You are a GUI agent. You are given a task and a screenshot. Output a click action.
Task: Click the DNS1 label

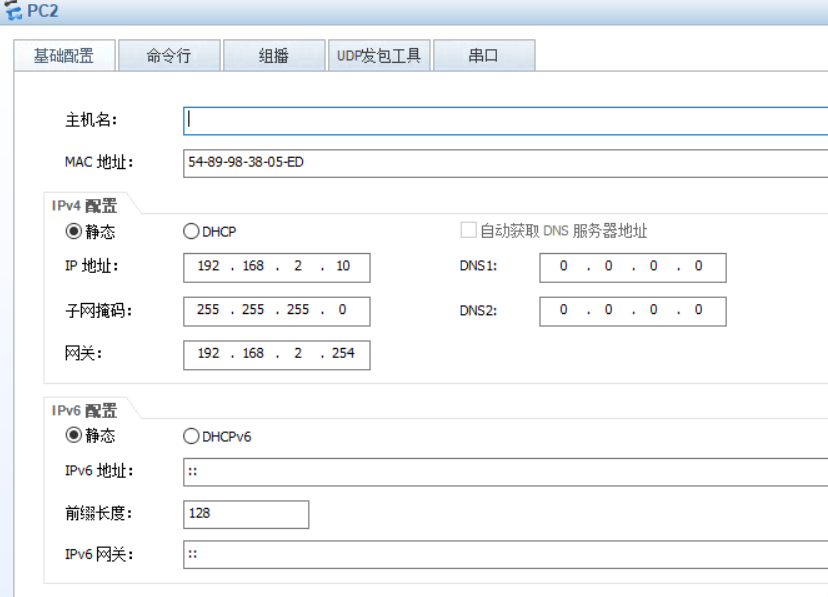478,266
